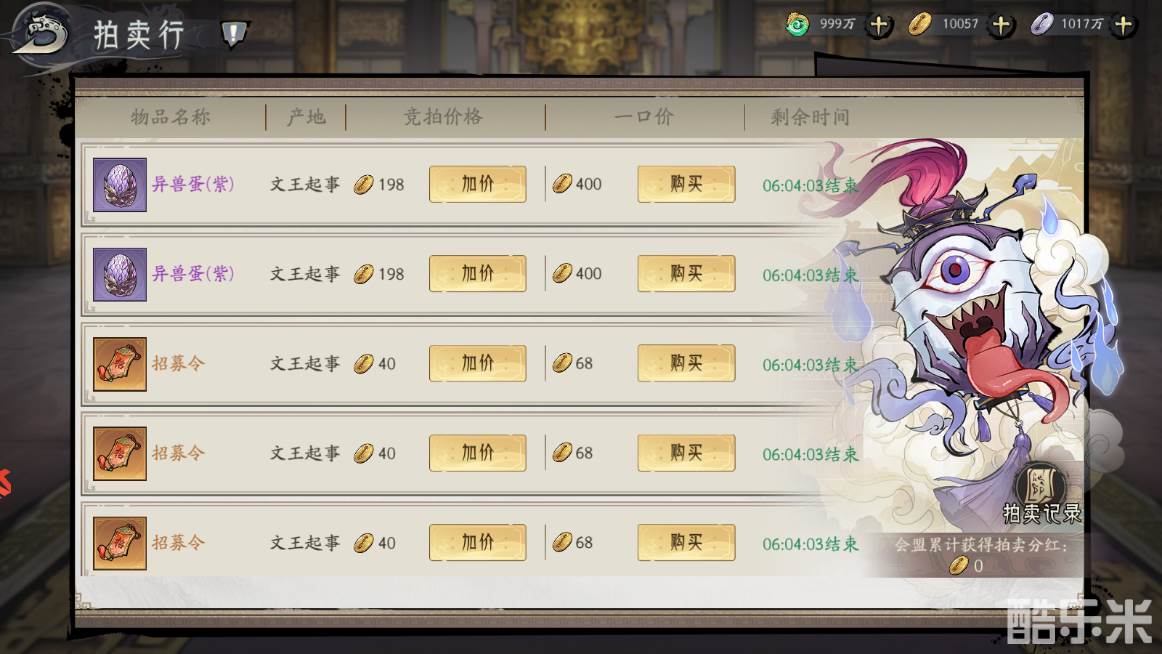Viewport: 1162px width, 654px height.
Task: Open the exclamation info shield icon
Action: click(234, 33)
